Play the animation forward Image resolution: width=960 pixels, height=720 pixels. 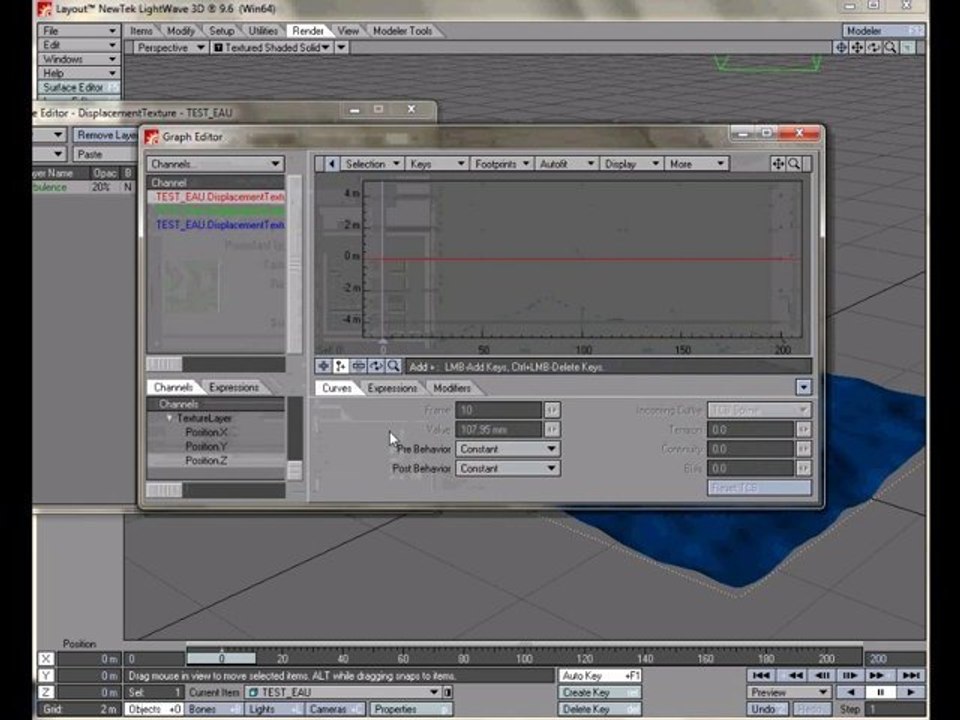coord(910,692)
